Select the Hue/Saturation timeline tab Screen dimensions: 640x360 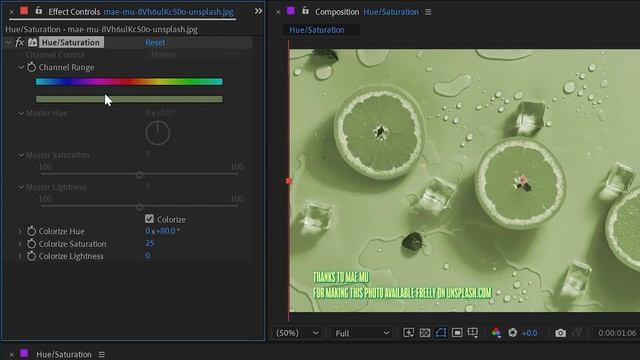coord(64,354)
